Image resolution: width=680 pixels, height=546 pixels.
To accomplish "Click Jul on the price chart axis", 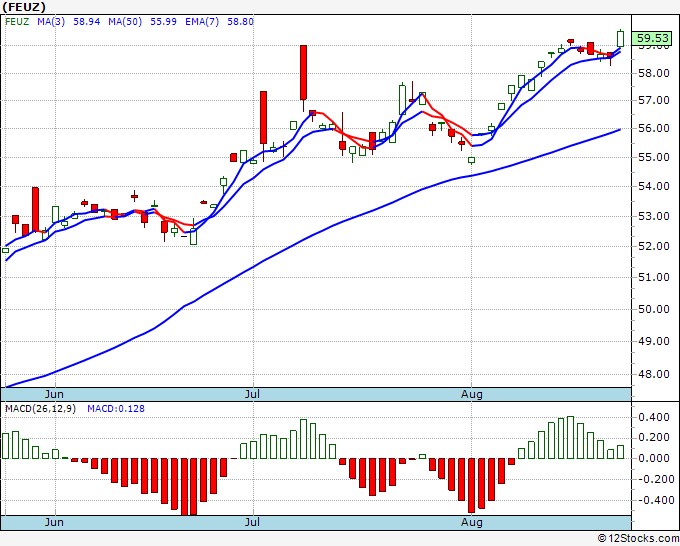I will tap(252, 394).
